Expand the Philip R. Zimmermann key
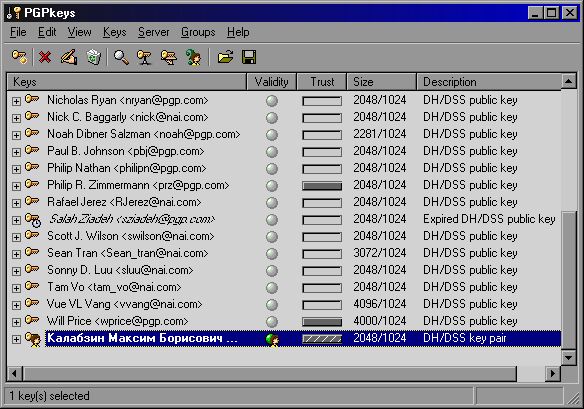 point(16,186)
